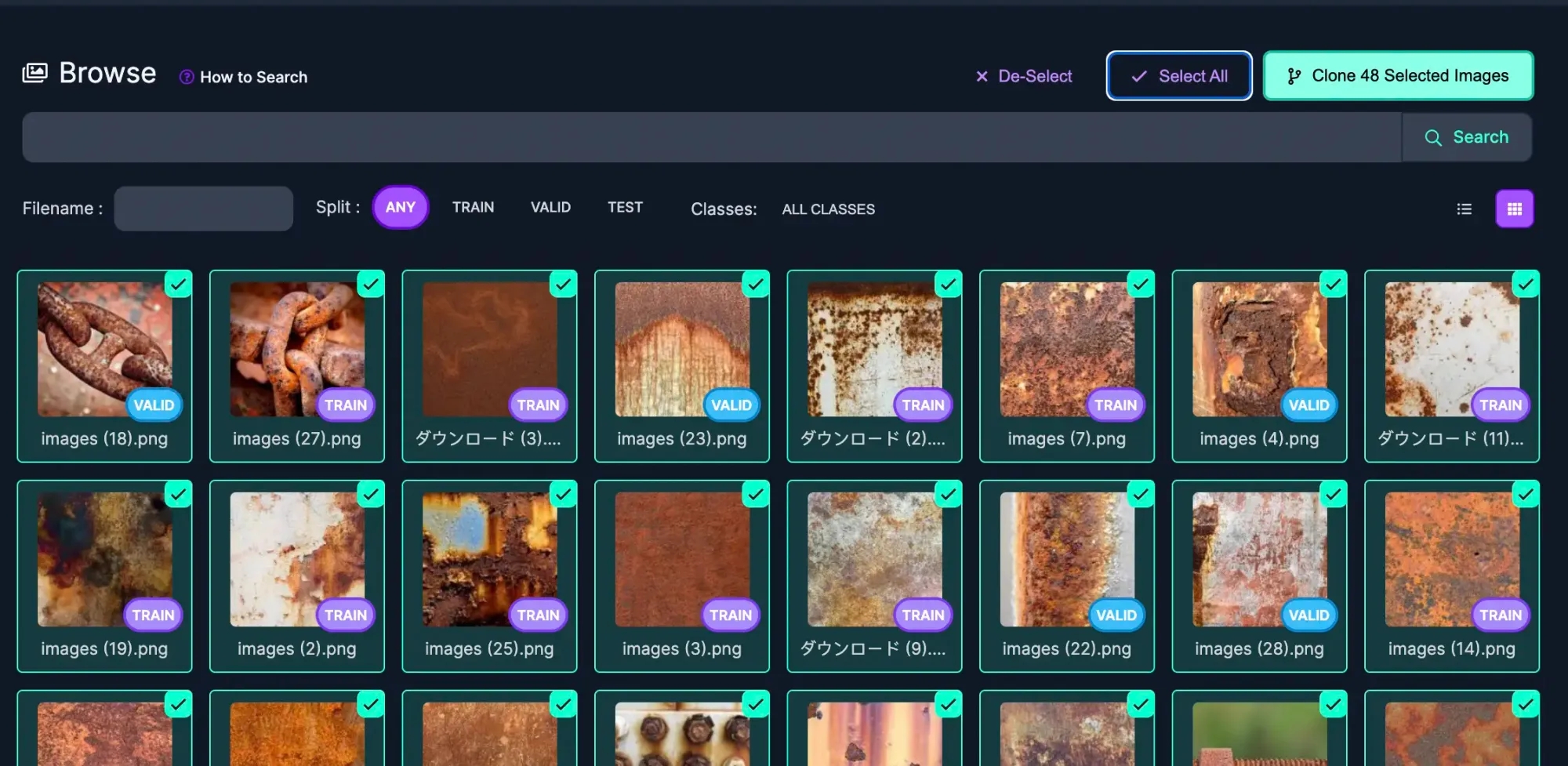
Task: Toggle checkbox on images (28).png
Action: tap(1333, 494)
